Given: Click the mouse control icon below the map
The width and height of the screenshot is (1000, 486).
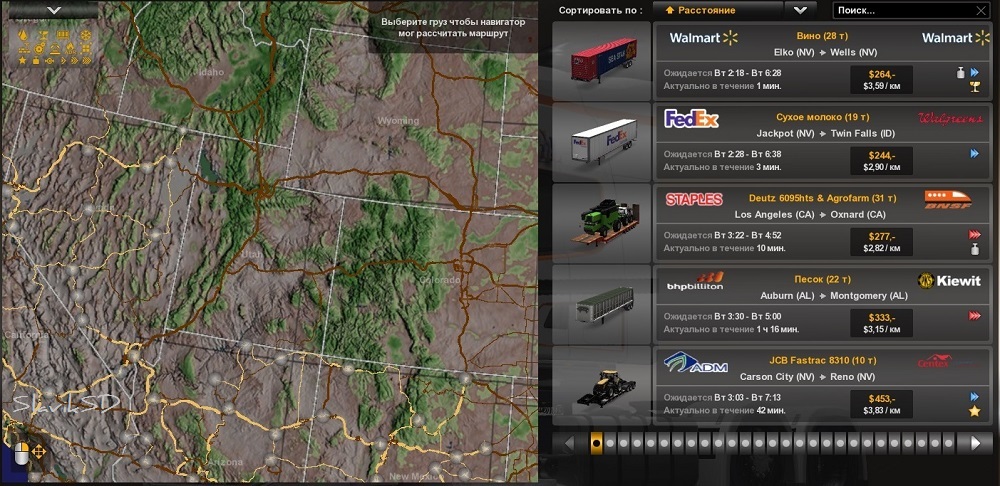Looking at the screenshot, I should (20, 453).
